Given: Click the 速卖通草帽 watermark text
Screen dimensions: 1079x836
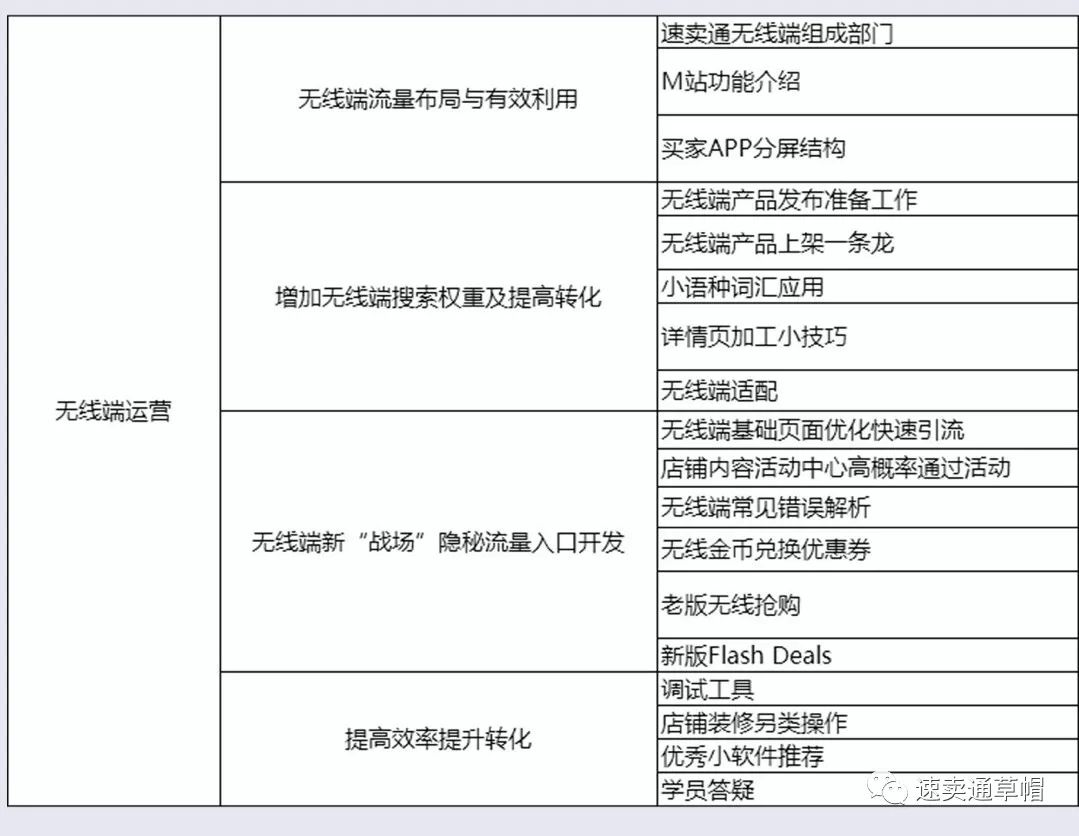Looking at the screenshot, I should click(x=978, y=789).
